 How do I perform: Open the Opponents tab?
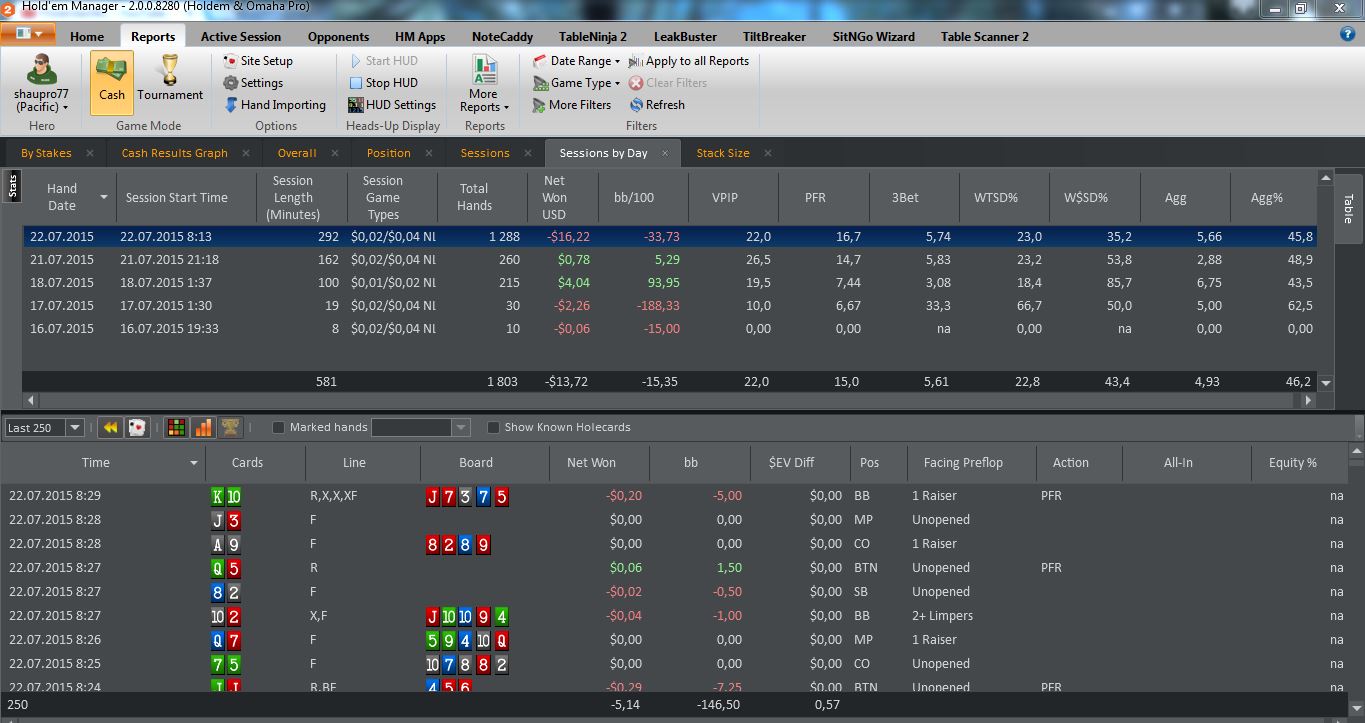tap(339, 37)
